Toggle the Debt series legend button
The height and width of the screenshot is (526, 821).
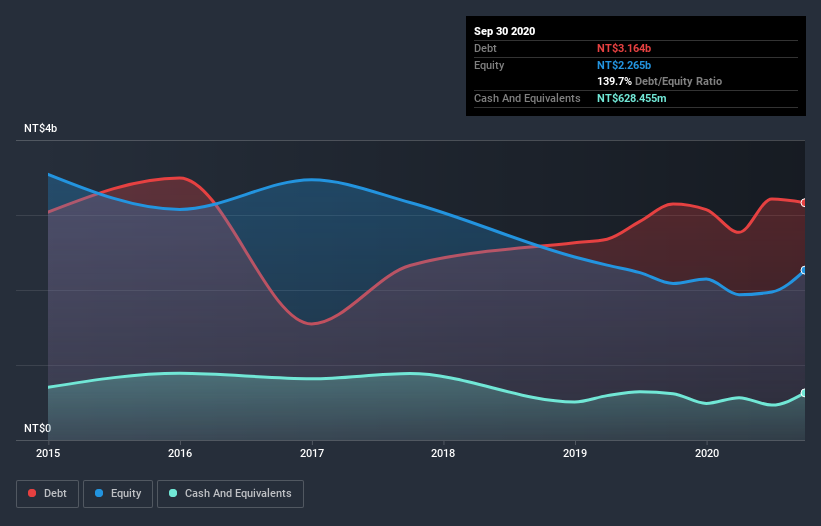(x=48, y=494)
